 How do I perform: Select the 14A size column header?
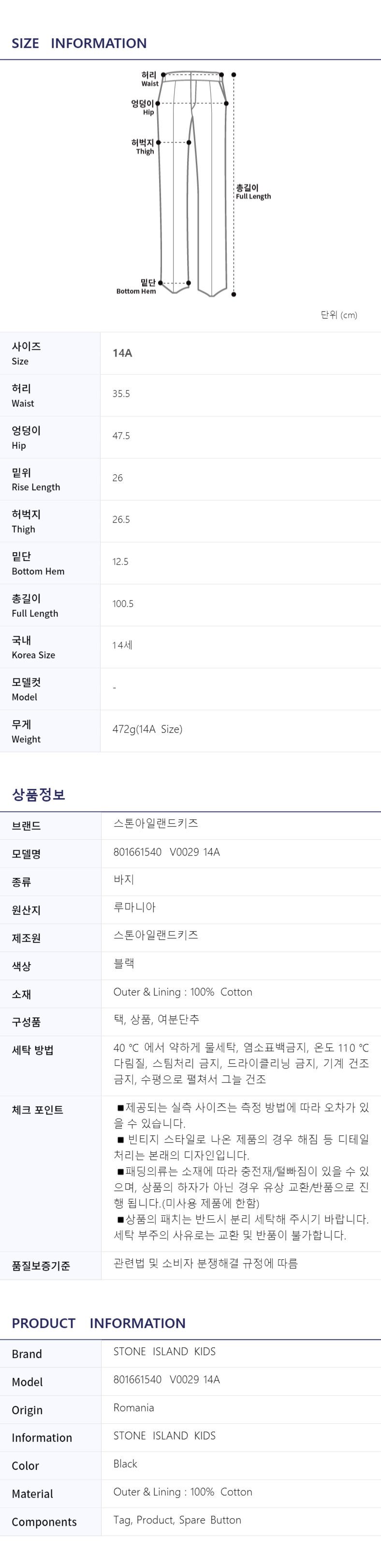(122, 353)
